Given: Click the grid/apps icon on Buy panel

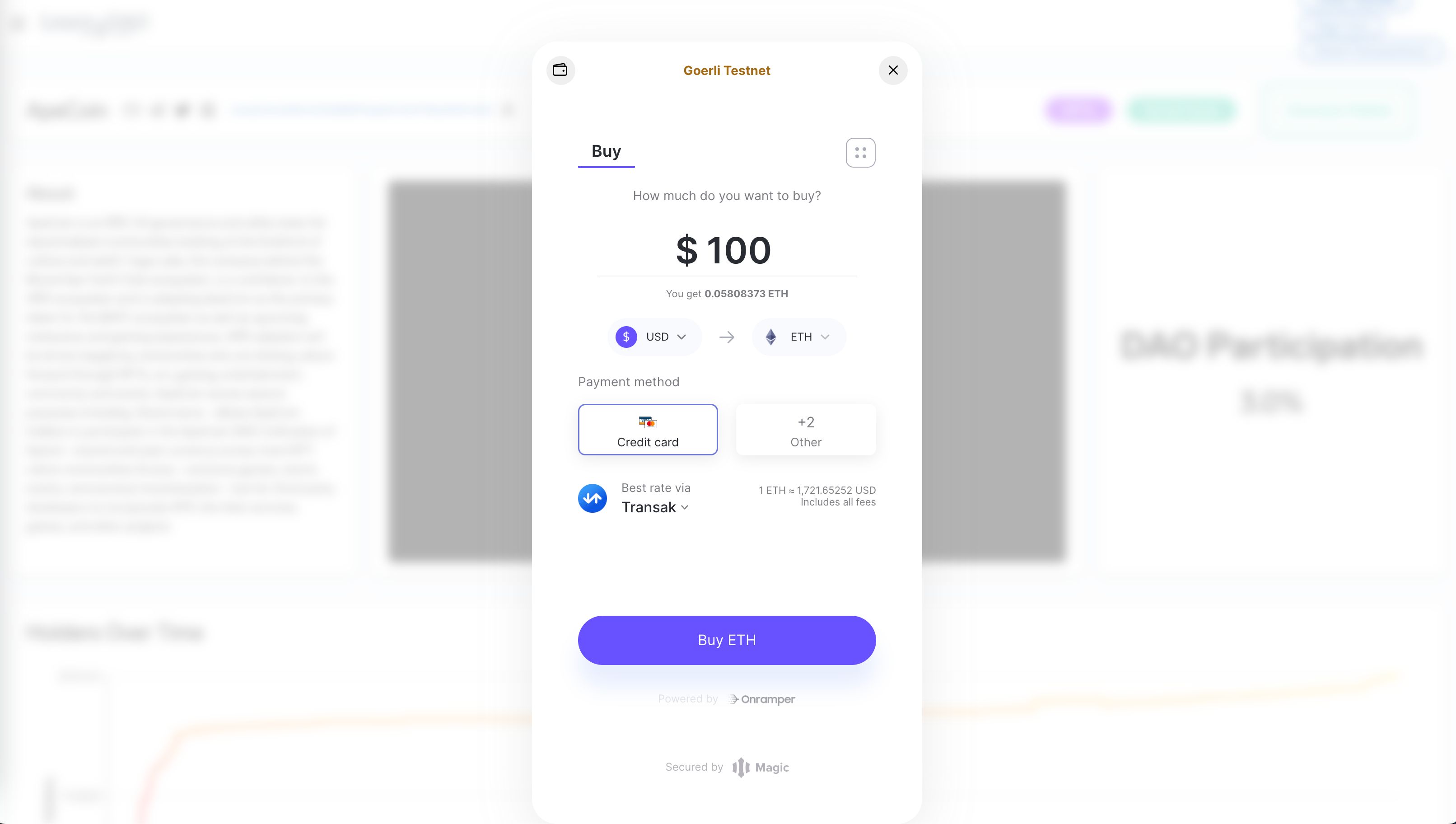Looking at the screenshot, I should point(861,152).
